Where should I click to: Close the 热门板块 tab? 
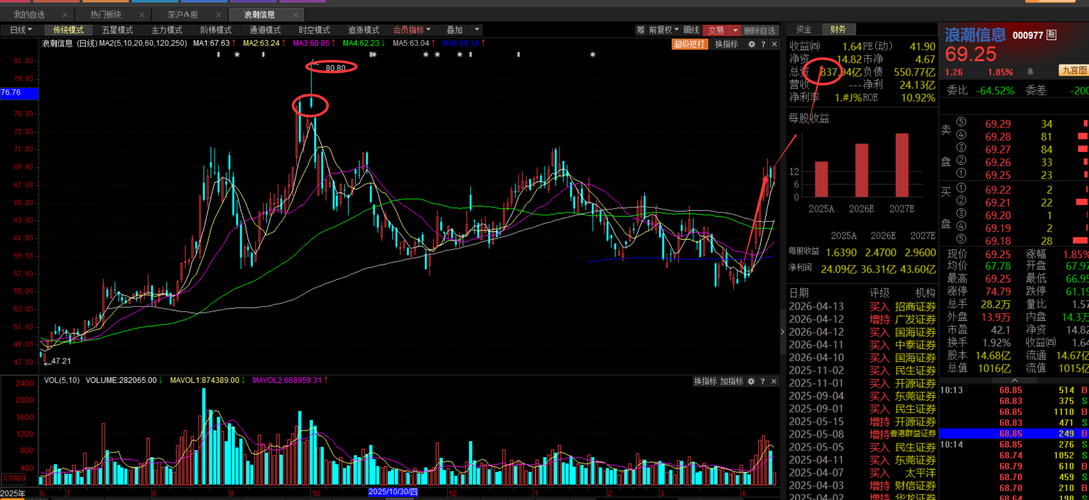click(x=142, y=15)
